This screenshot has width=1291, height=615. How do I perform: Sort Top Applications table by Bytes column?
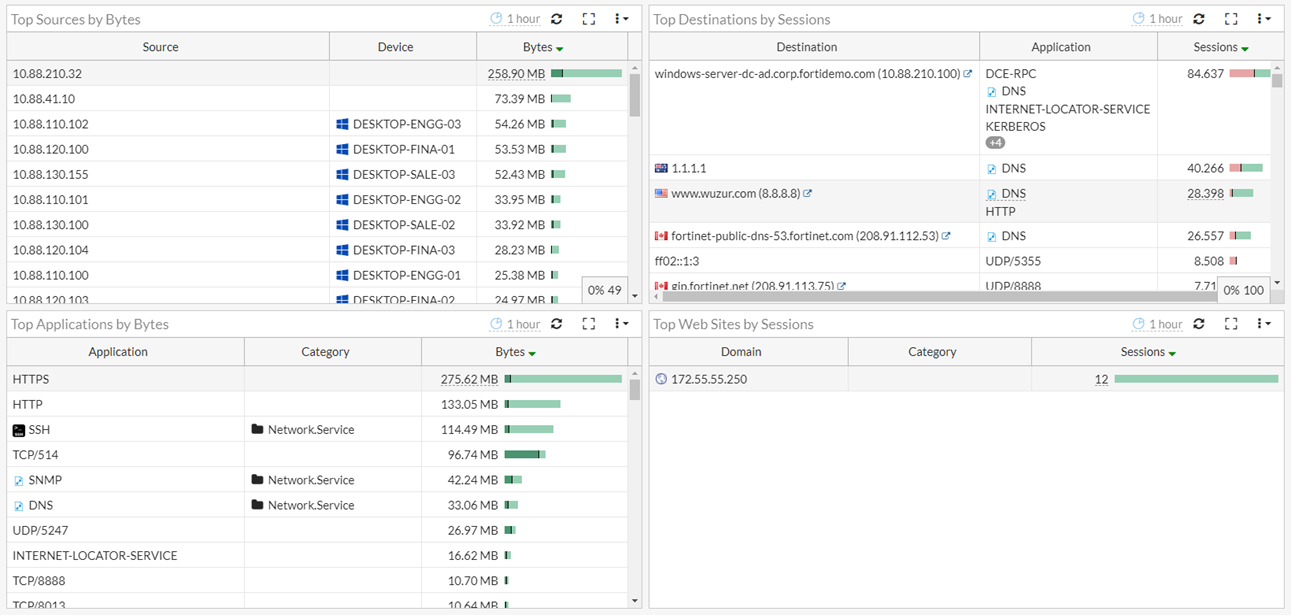(x=525, y=352)
